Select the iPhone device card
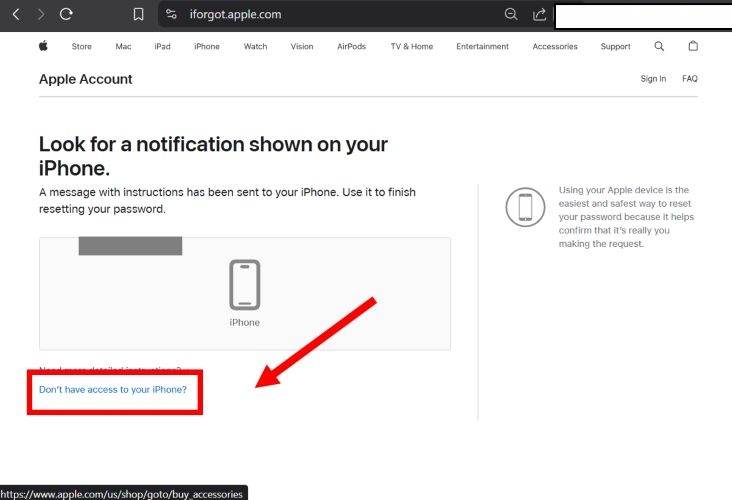 245,293
